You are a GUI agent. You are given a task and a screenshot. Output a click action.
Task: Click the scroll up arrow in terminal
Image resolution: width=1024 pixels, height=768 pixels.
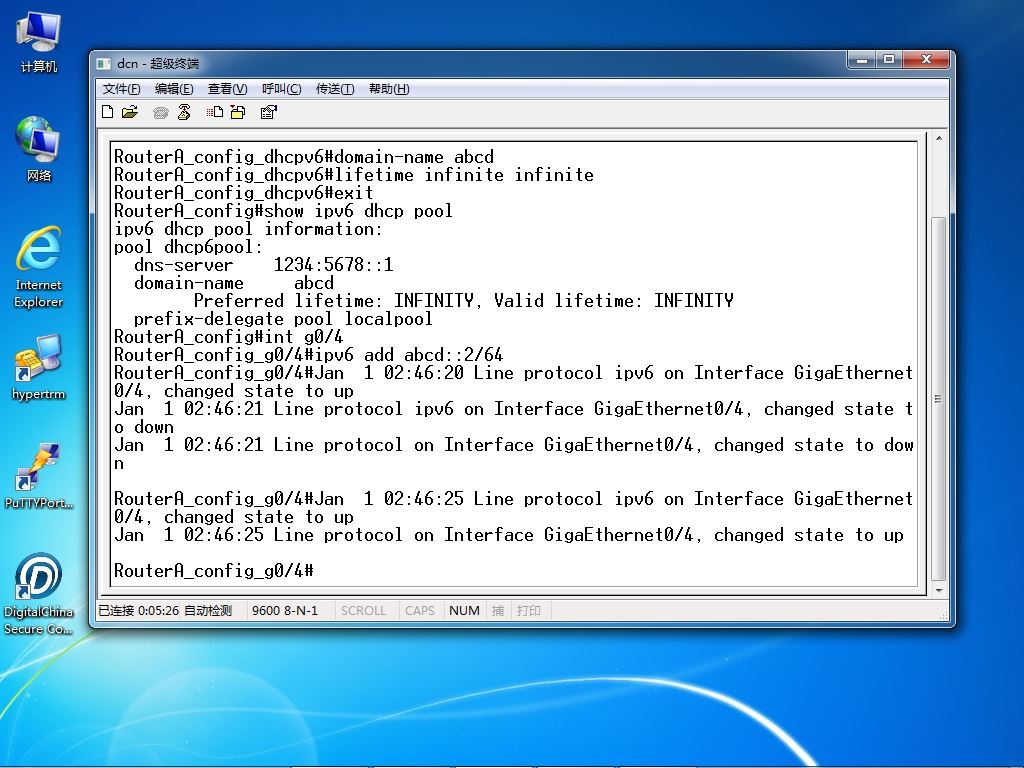[938, 138]
